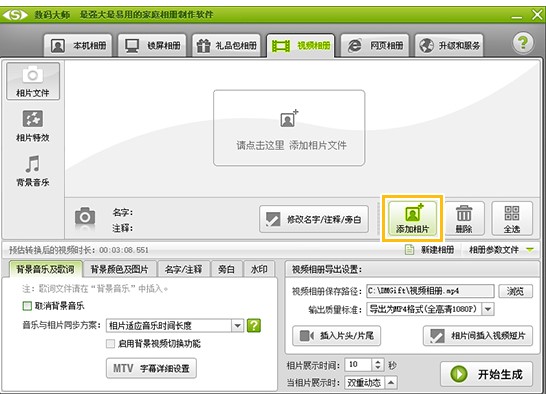
Task: Minimize the window from the title bar
Action: 517,16
